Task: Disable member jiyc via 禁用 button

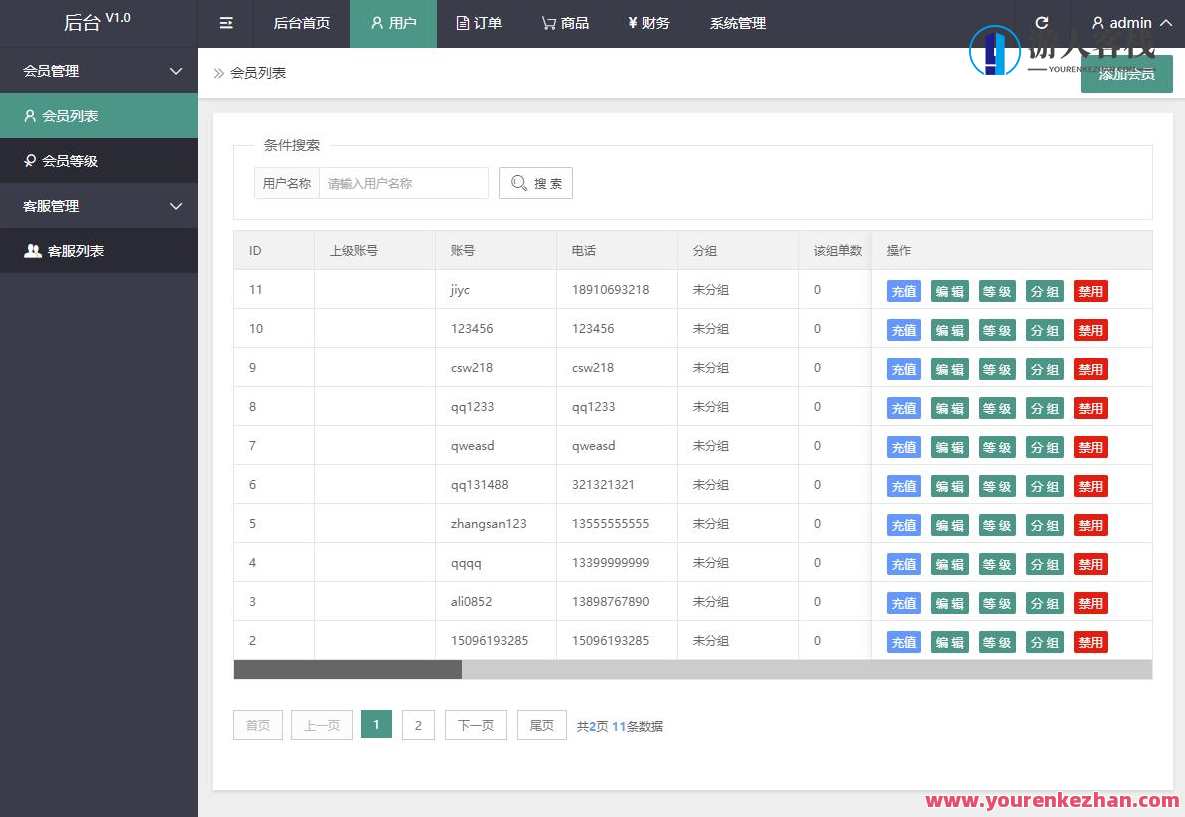Action: pos(1090,291)
